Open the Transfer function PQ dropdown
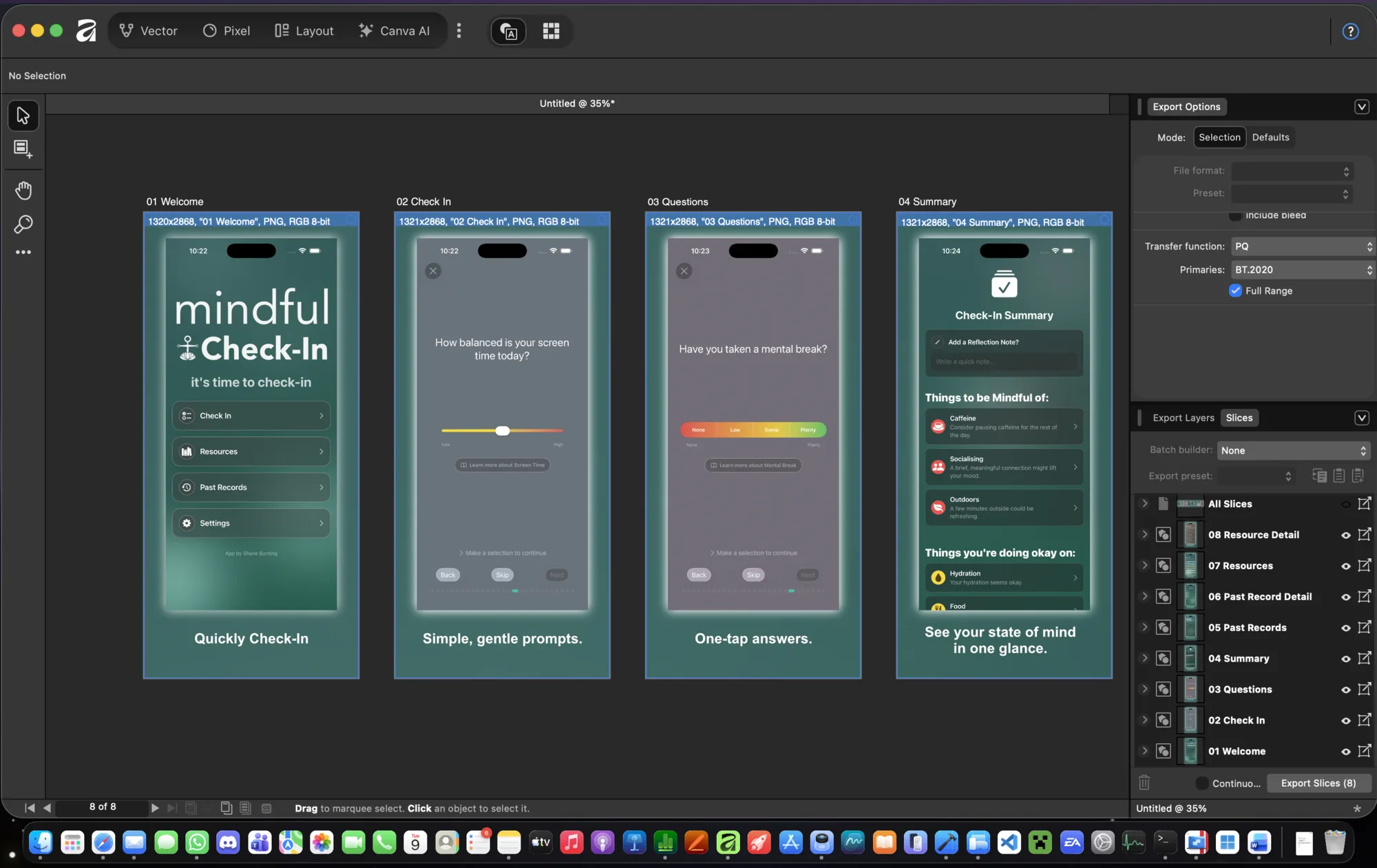Image resolution: width=1377 pixels, height=868 pixels. (x=1303, y=246)
